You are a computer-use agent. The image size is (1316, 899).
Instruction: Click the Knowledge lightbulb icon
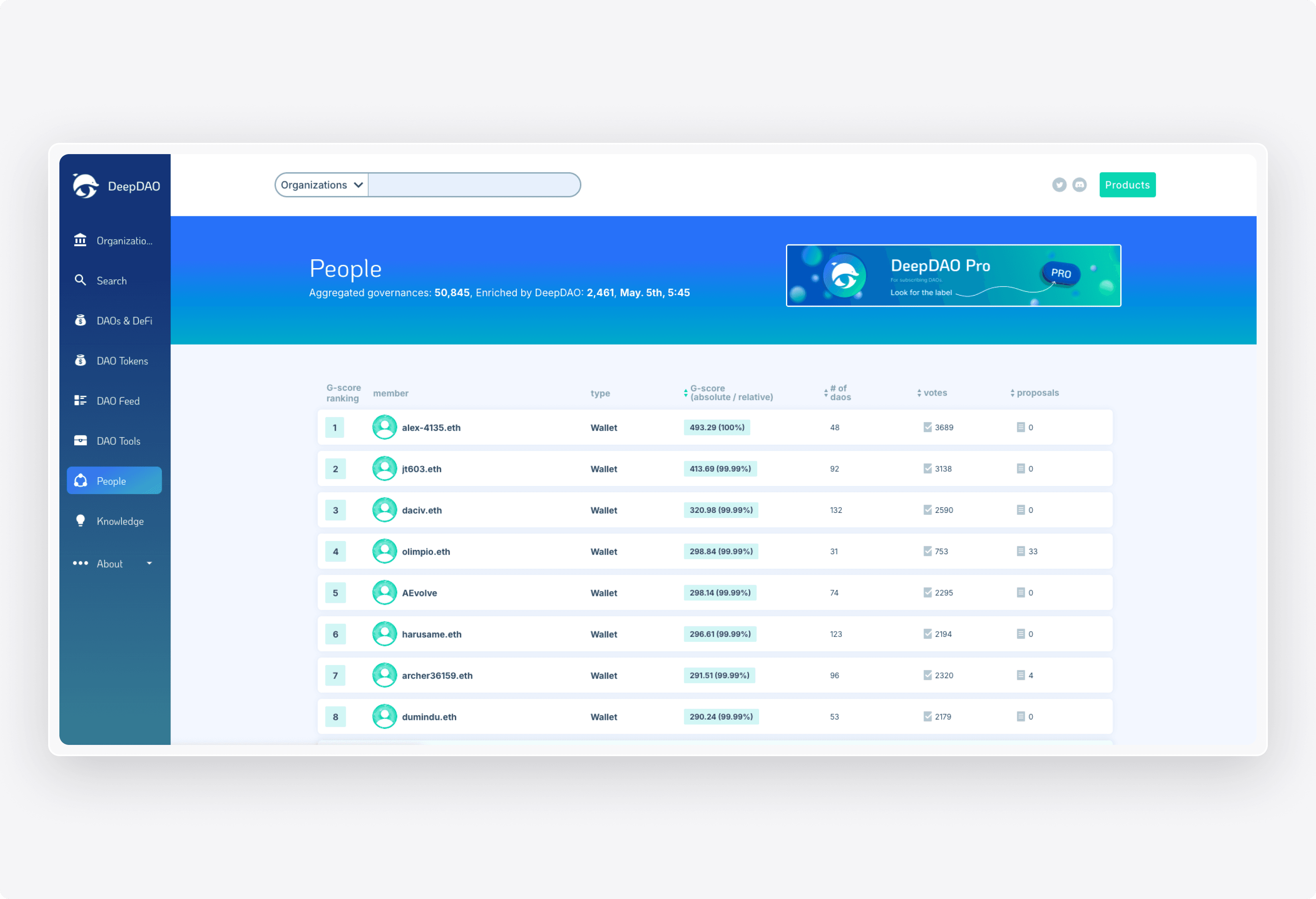coord(80,521)
